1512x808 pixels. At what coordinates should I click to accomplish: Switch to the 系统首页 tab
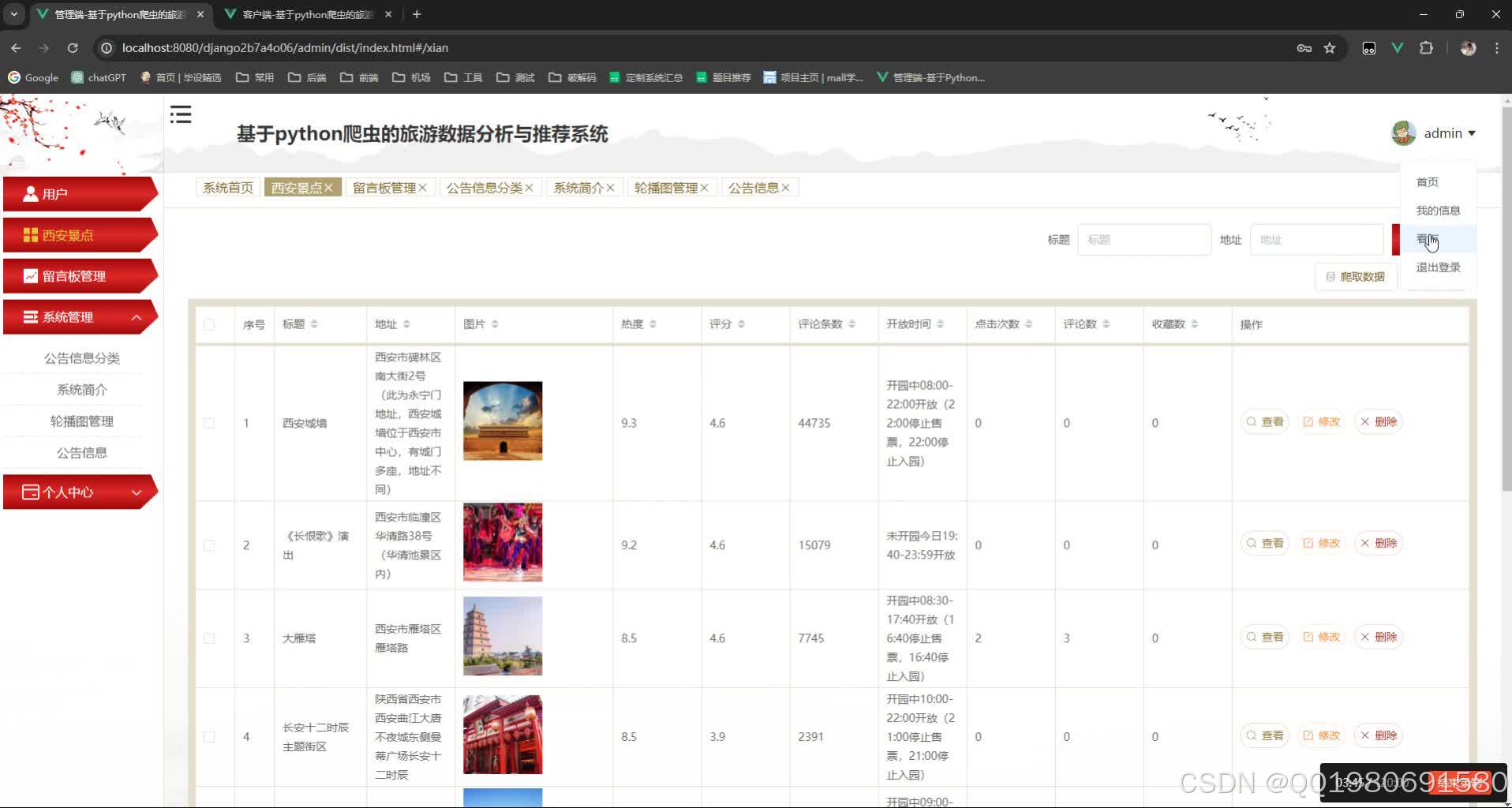(x=227, y=187)
